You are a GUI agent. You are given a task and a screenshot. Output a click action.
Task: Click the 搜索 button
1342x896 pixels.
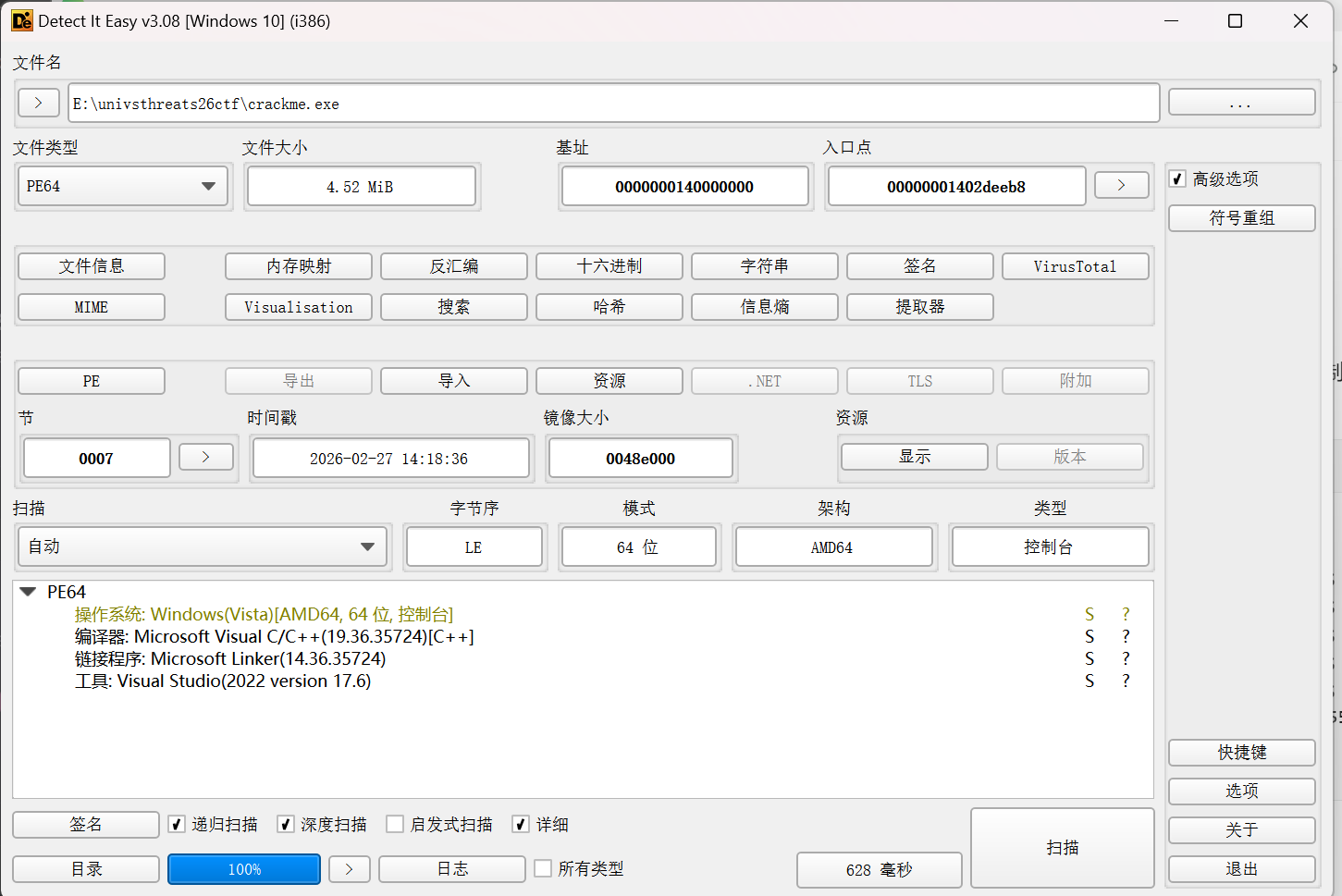click(x=454, y=307)
